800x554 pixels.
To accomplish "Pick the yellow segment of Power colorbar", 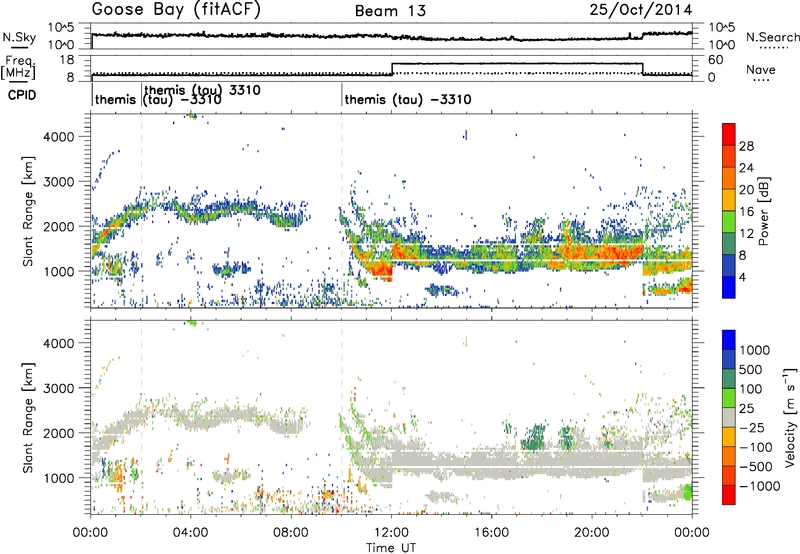I will 729,200.
